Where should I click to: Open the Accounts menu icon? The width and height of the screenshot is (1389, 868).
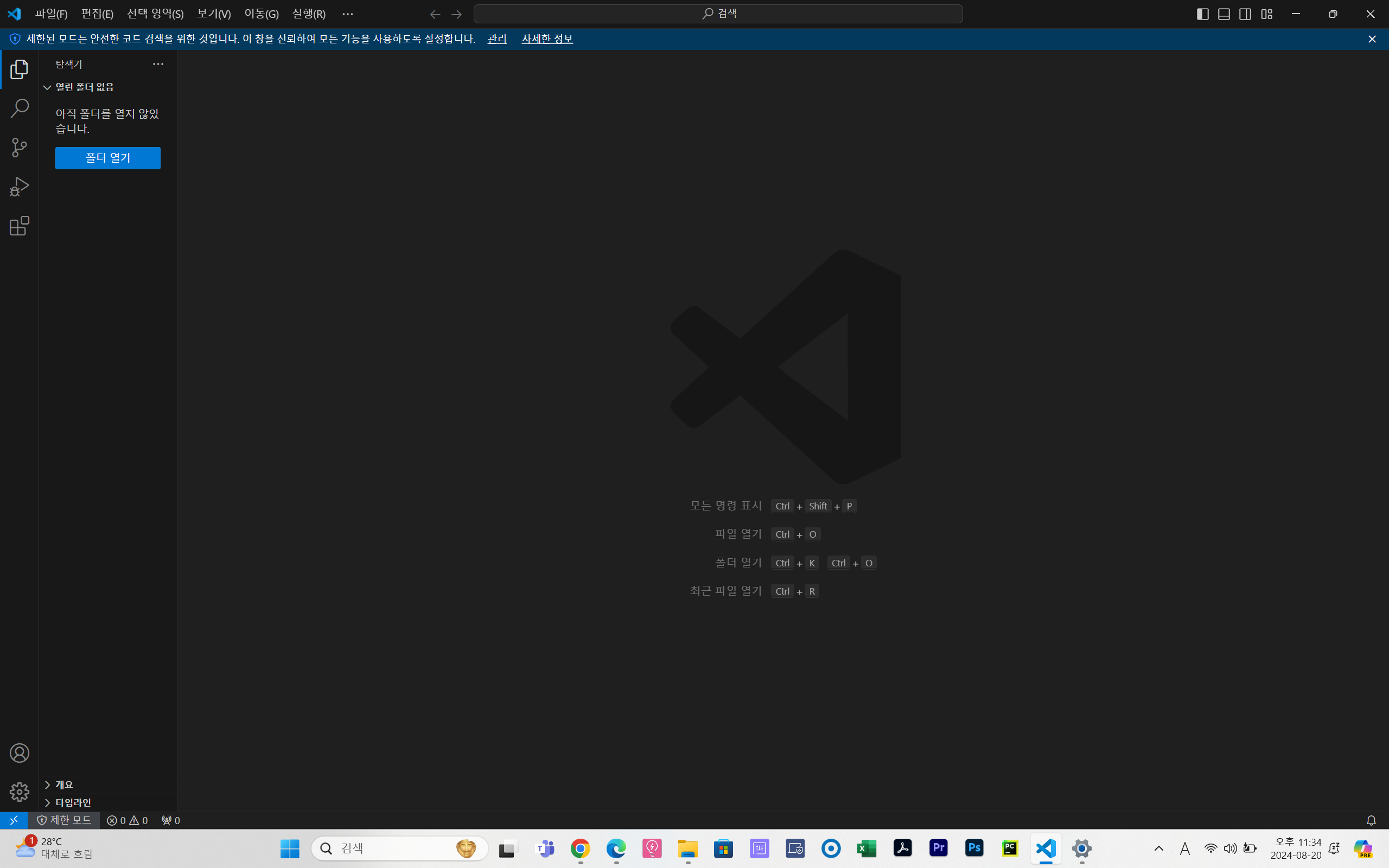click(20, 753)
